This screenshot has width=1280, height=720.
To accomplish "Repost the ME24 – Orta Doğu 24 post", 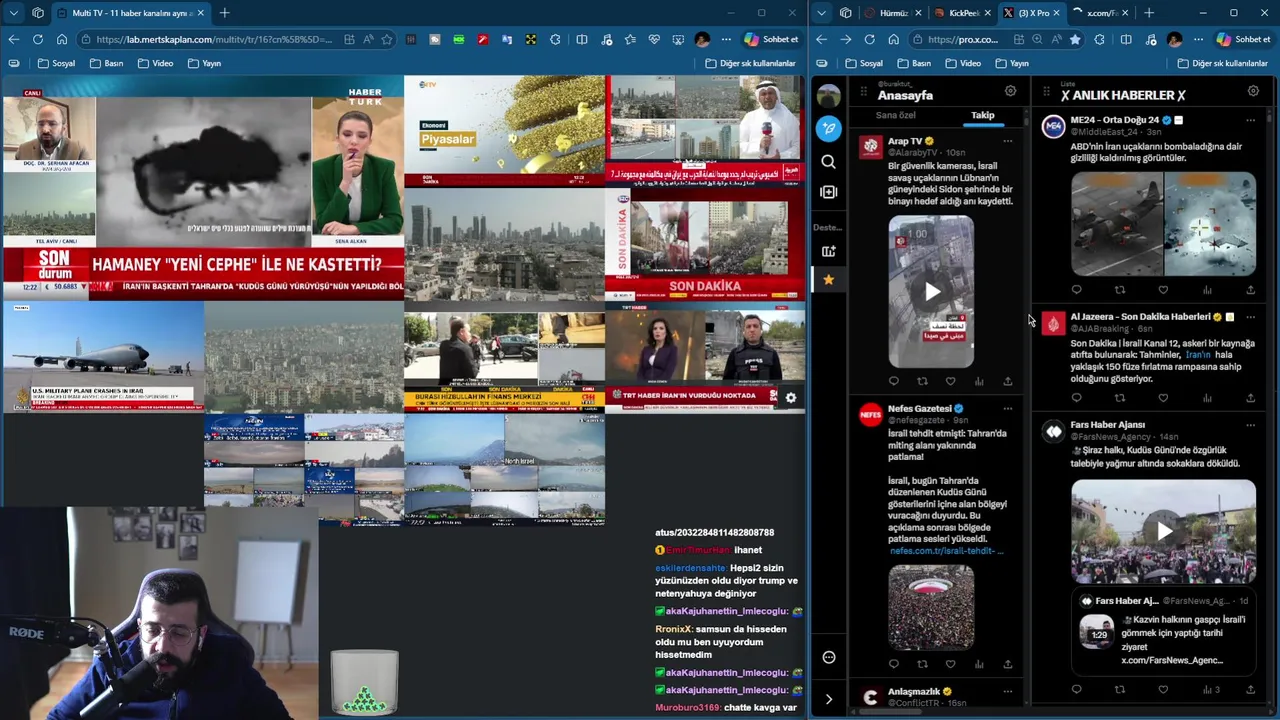I will click(x=1120, y=290).
